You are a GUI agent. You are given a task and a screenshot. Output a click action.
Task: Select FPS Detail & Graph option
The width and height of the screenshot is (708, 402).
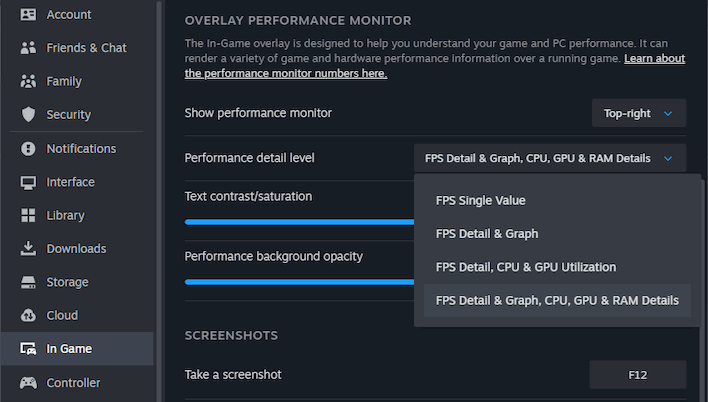487,234
